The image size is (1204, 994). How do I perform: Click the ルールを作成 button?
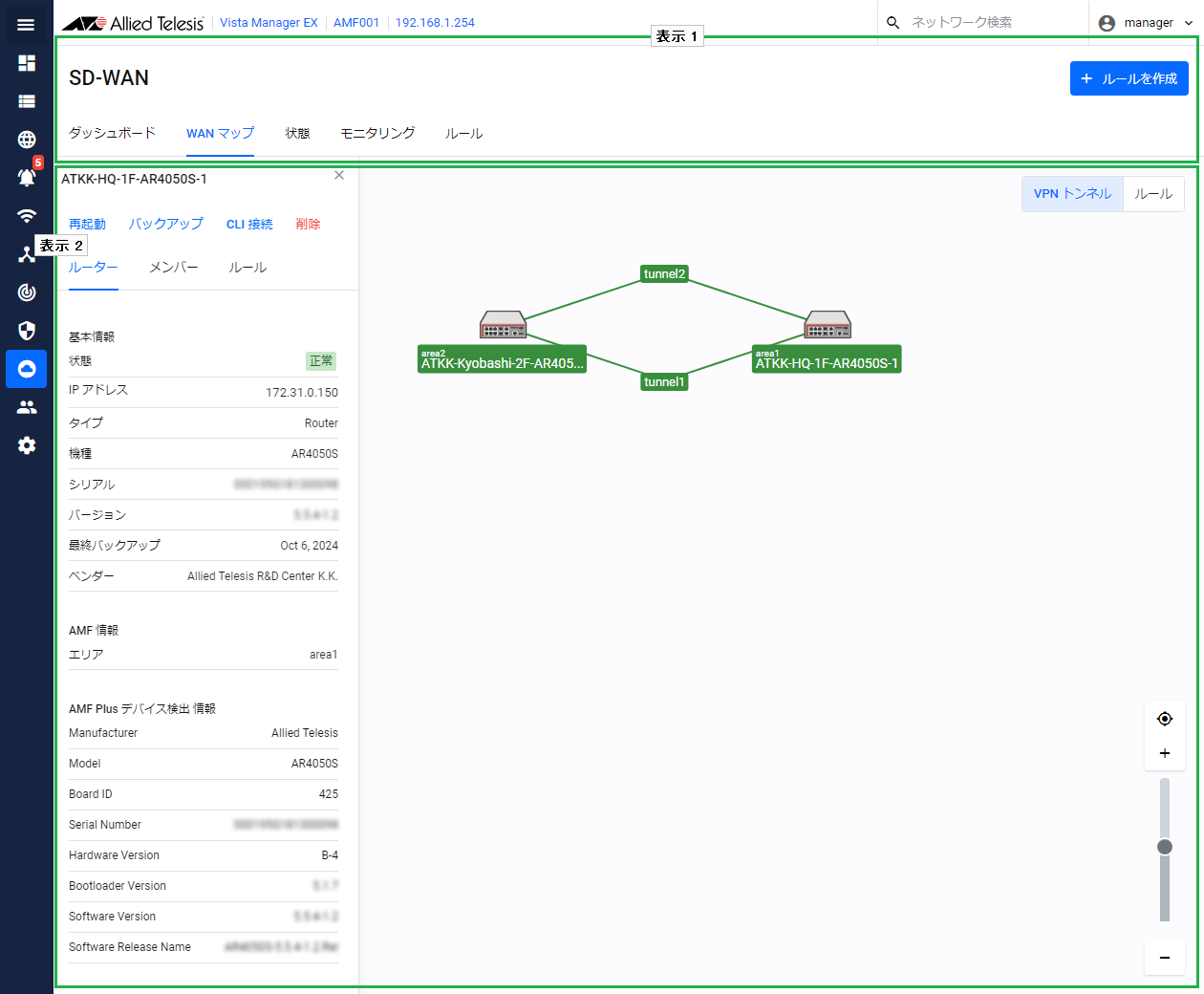coord(1129,78)
